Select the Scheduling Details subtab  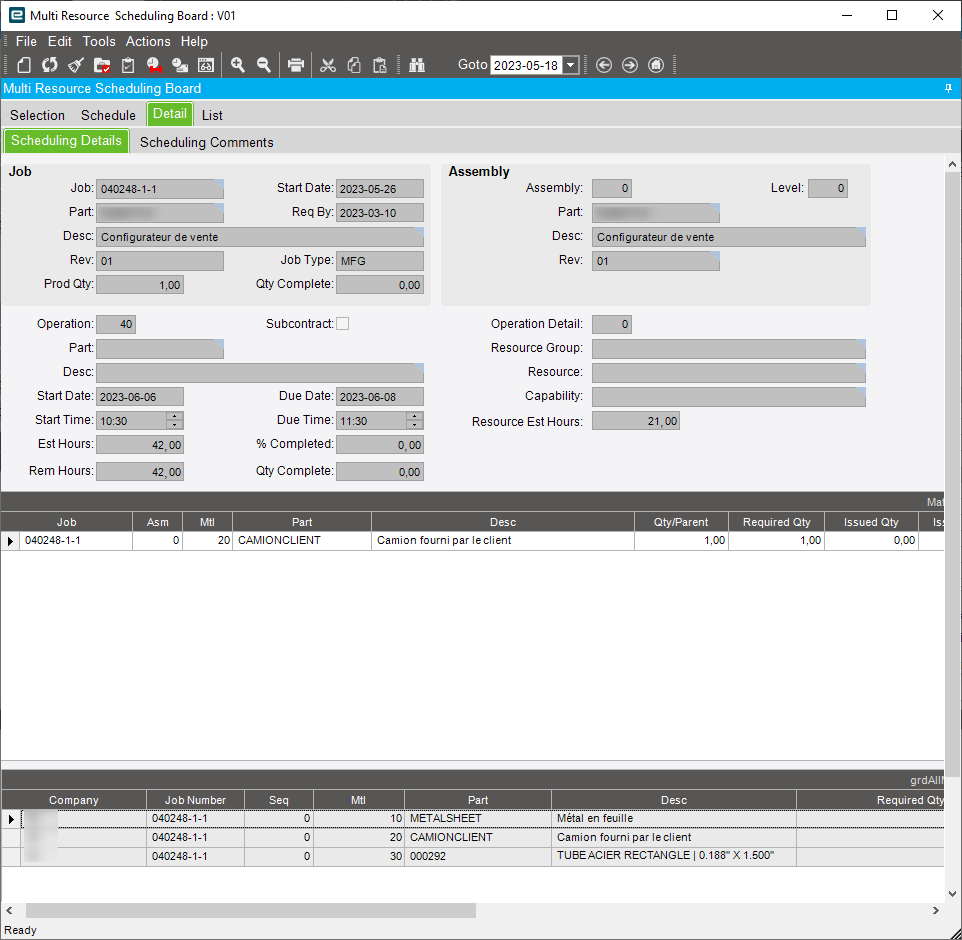(66, 141)
